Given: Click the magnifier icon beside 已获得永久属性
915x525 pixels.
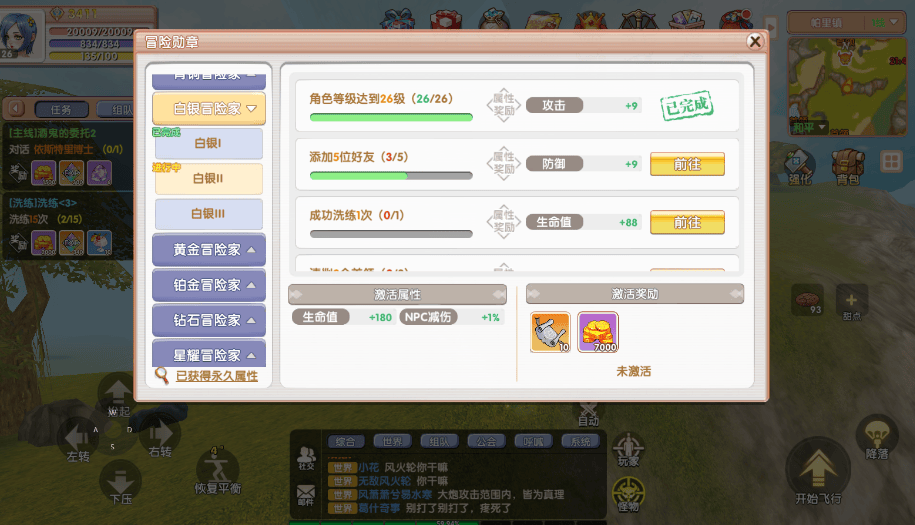Looking at the screenshot, I should pyautogui.click(x=162, y=375).
